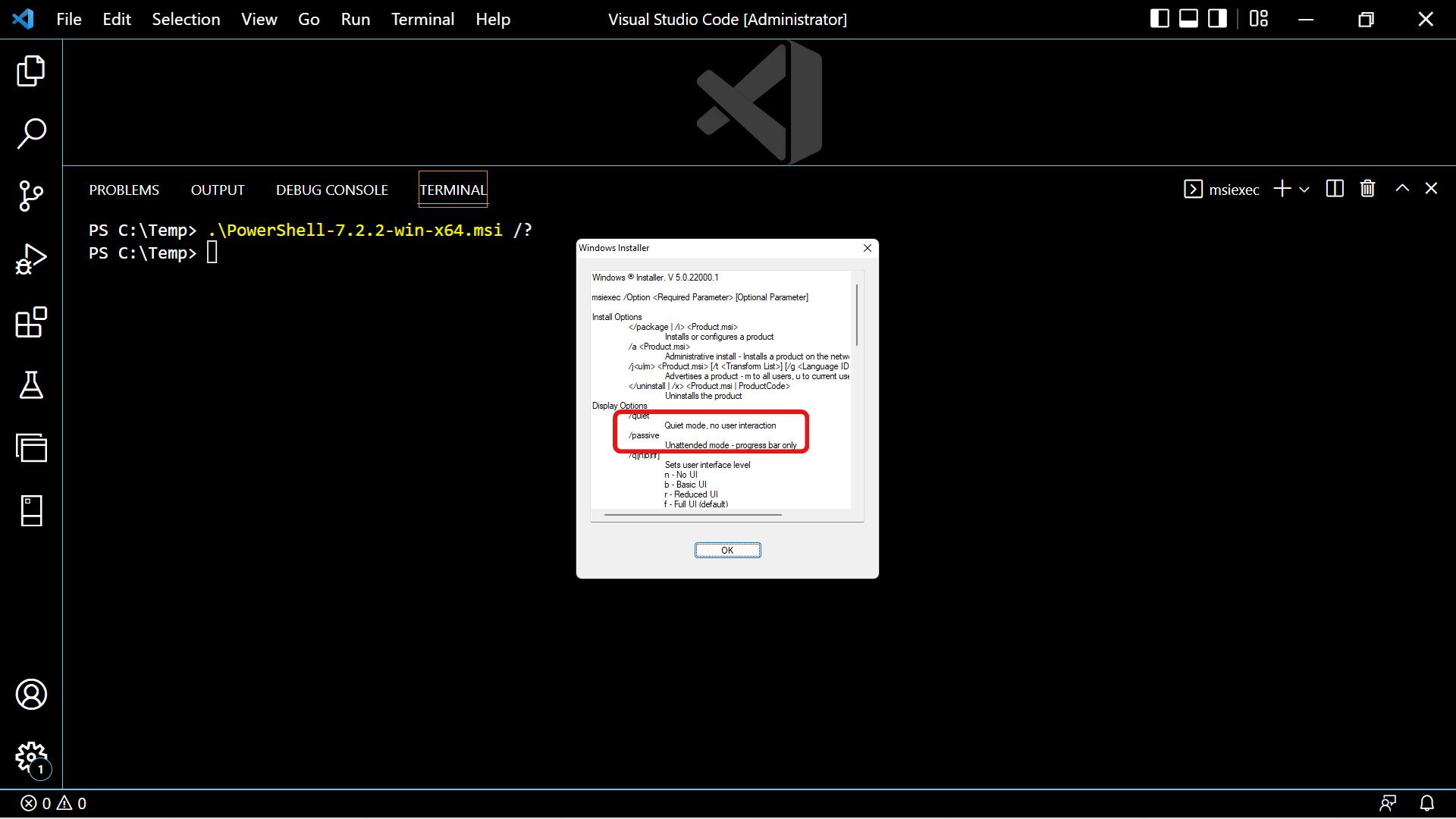Kill terminal with trash icon
The width and height of the screenshot is (1456, 819).
click(x=1367, y=189)
